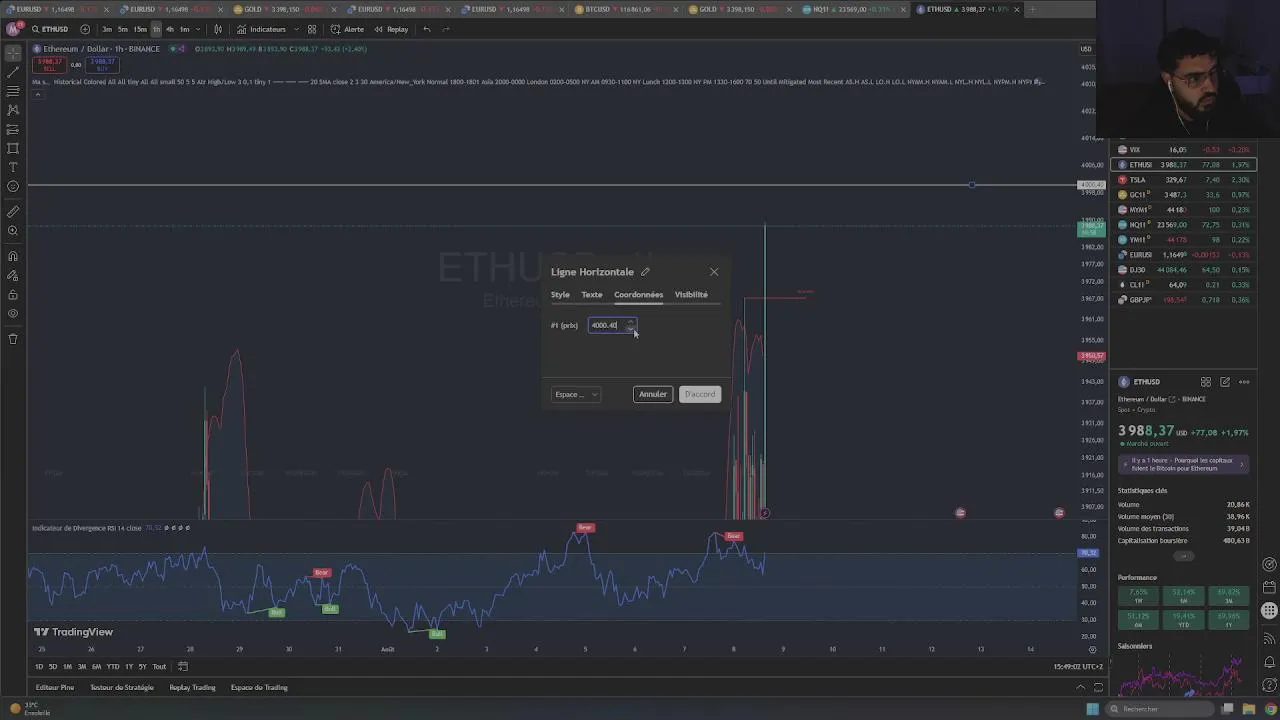Click the red SELL price button
Viewport: 1280px width, 720px height.
[x=50, y=64]
